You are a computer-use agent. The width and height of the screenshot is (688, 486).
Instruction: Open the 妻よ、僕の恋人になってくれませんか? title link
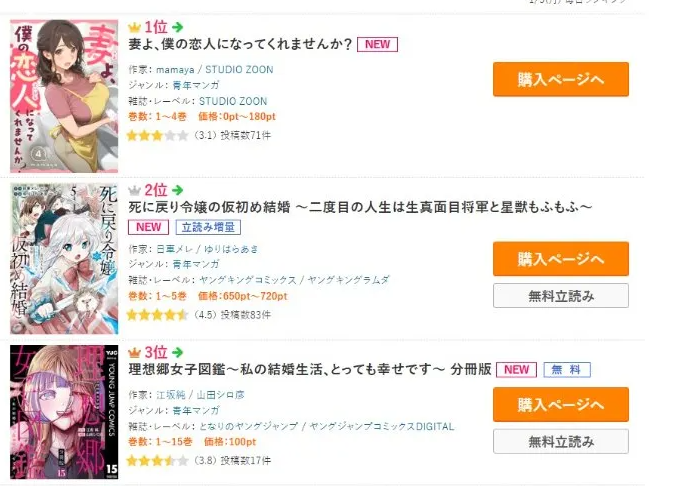[x=240, y=44]
